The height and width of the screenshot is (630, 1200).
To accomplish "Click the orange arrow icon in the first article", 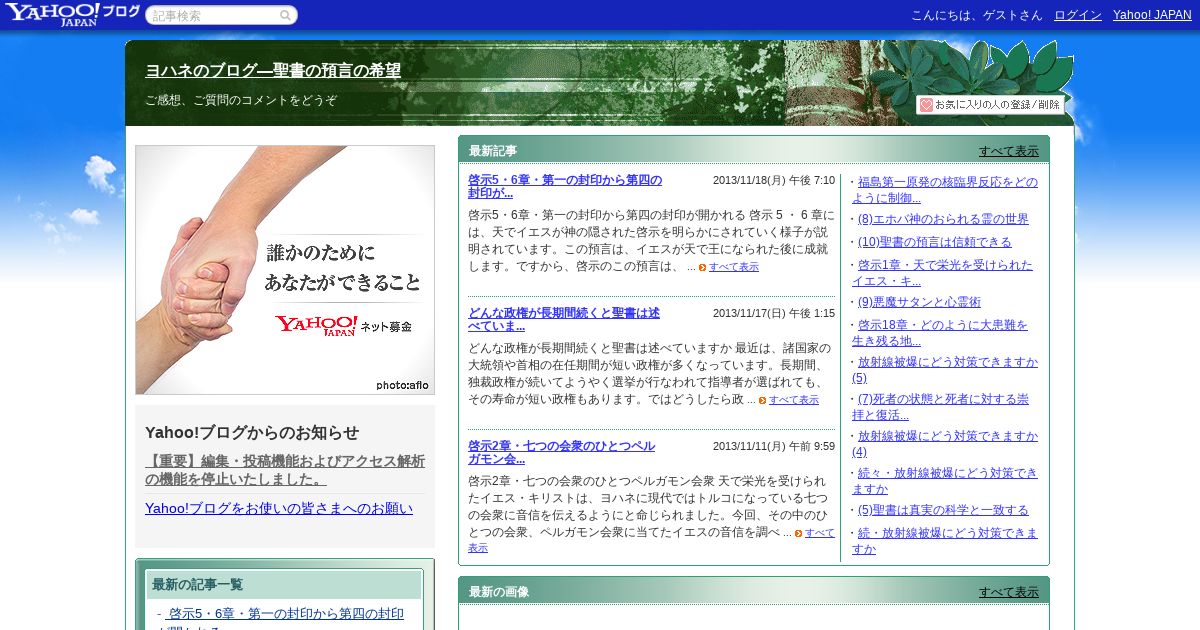I will coord(703,267).
